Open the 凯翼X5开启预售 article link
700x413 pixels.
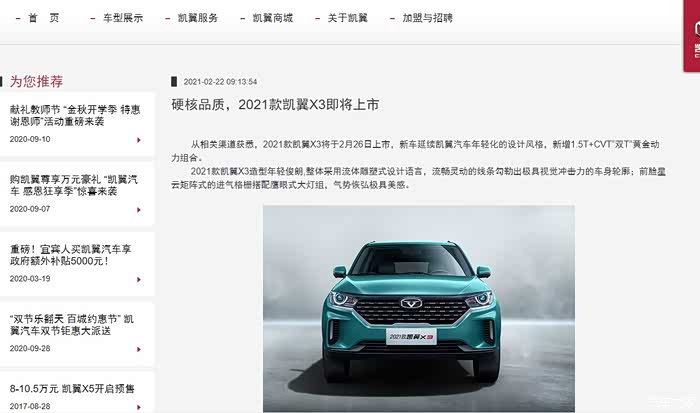[x=72, y=388]
